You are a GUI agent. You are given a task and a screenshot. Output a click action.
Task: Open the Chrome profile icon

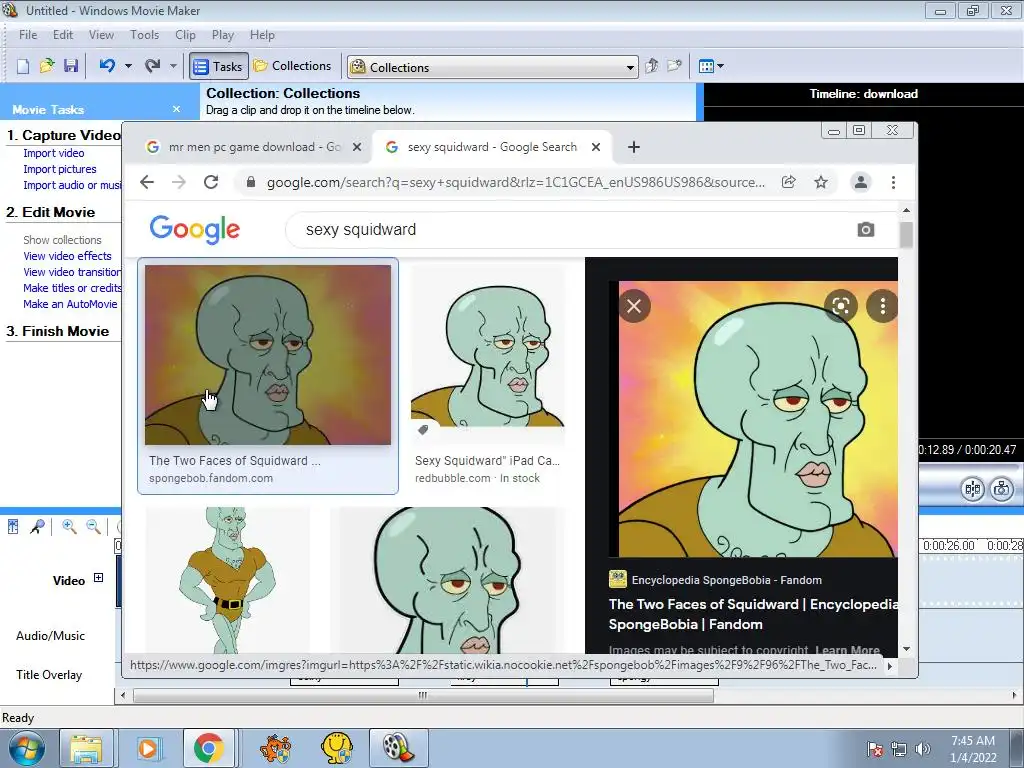tap(861, 182)
